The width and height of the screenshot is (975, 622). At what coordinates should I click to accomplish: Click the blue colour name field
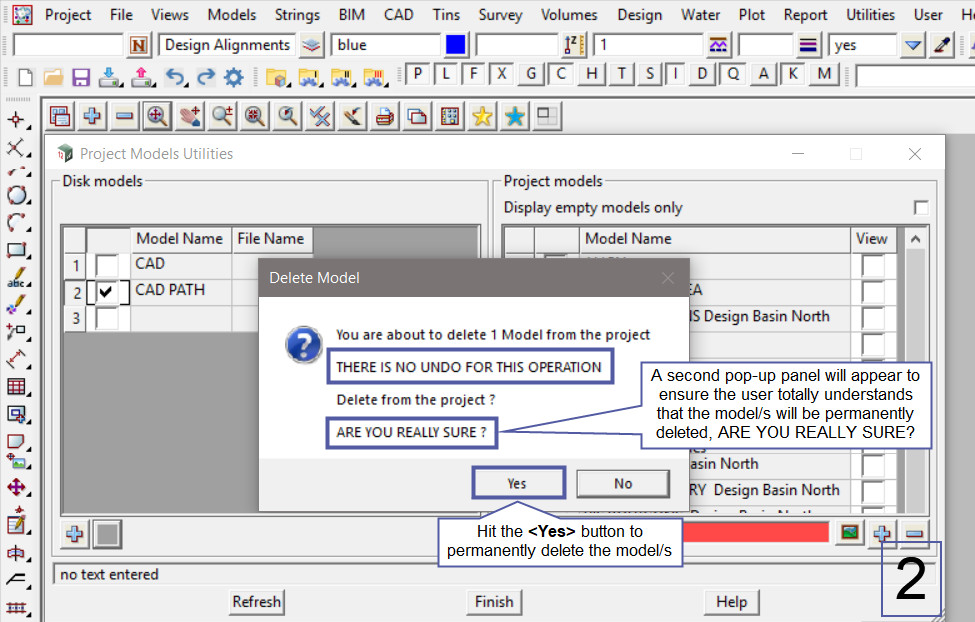[386, 45]
